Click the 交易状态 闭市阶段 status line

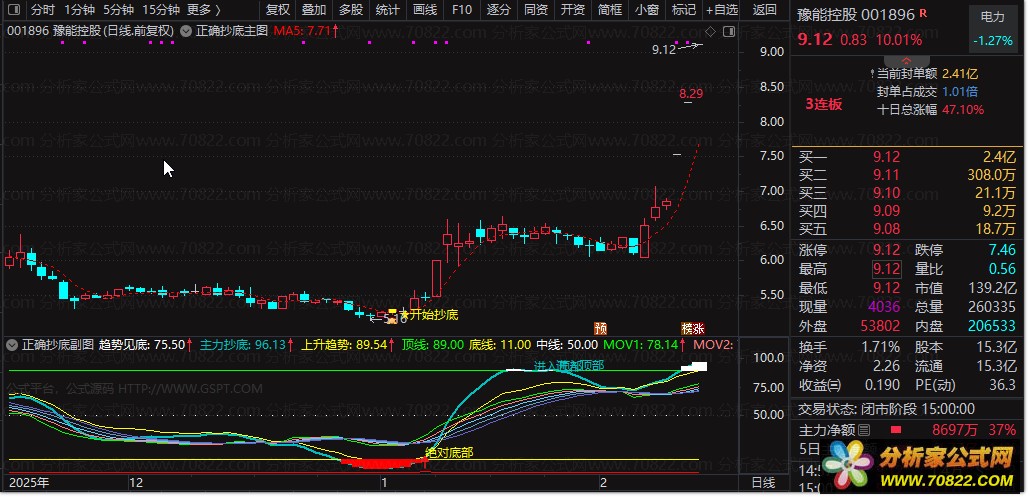(x=887, y=408)
